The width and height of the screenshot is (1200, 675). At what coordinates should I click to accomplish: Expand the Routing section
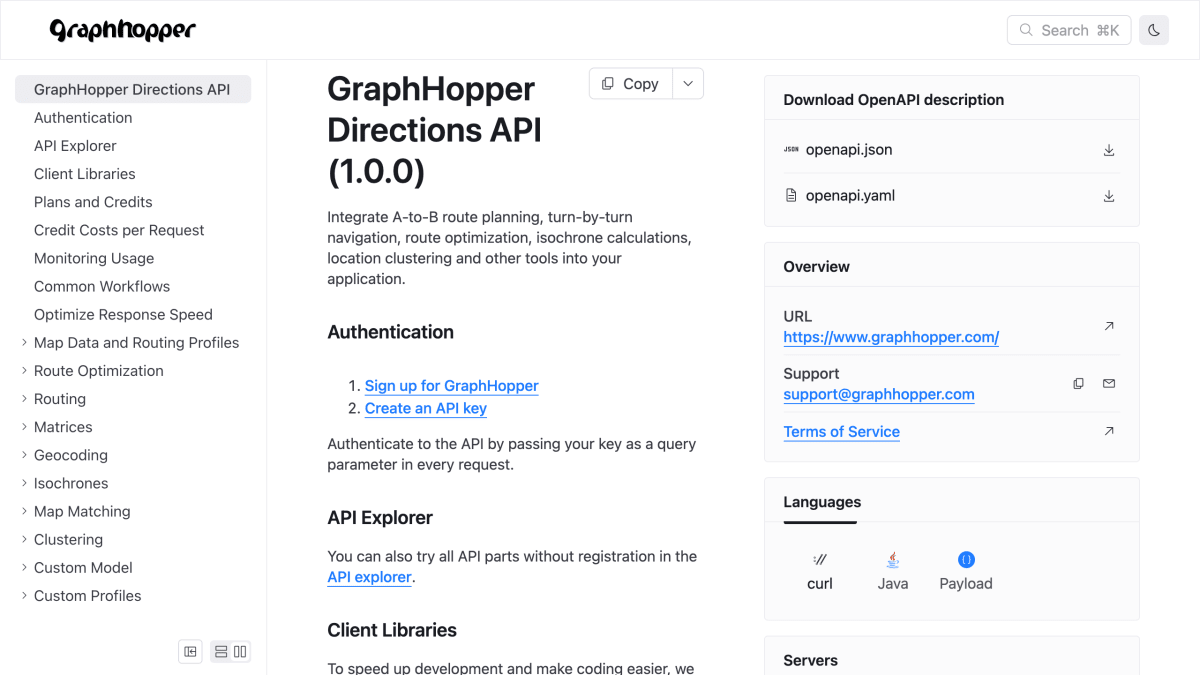pos(24,398)
